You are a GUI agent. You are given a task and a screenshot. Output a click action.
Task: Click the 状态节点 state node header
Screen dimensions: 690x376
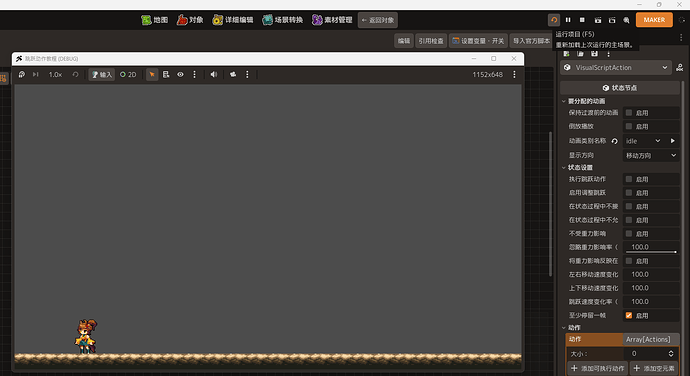point(620,88)
